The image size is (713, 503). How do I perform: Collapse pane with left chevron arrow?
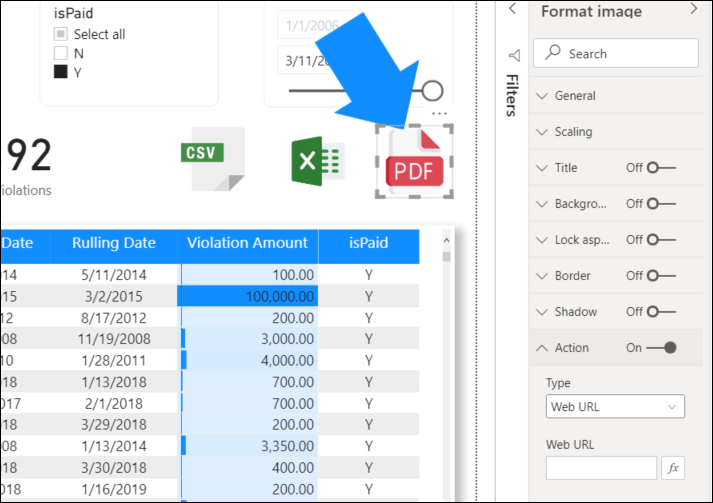513,9
